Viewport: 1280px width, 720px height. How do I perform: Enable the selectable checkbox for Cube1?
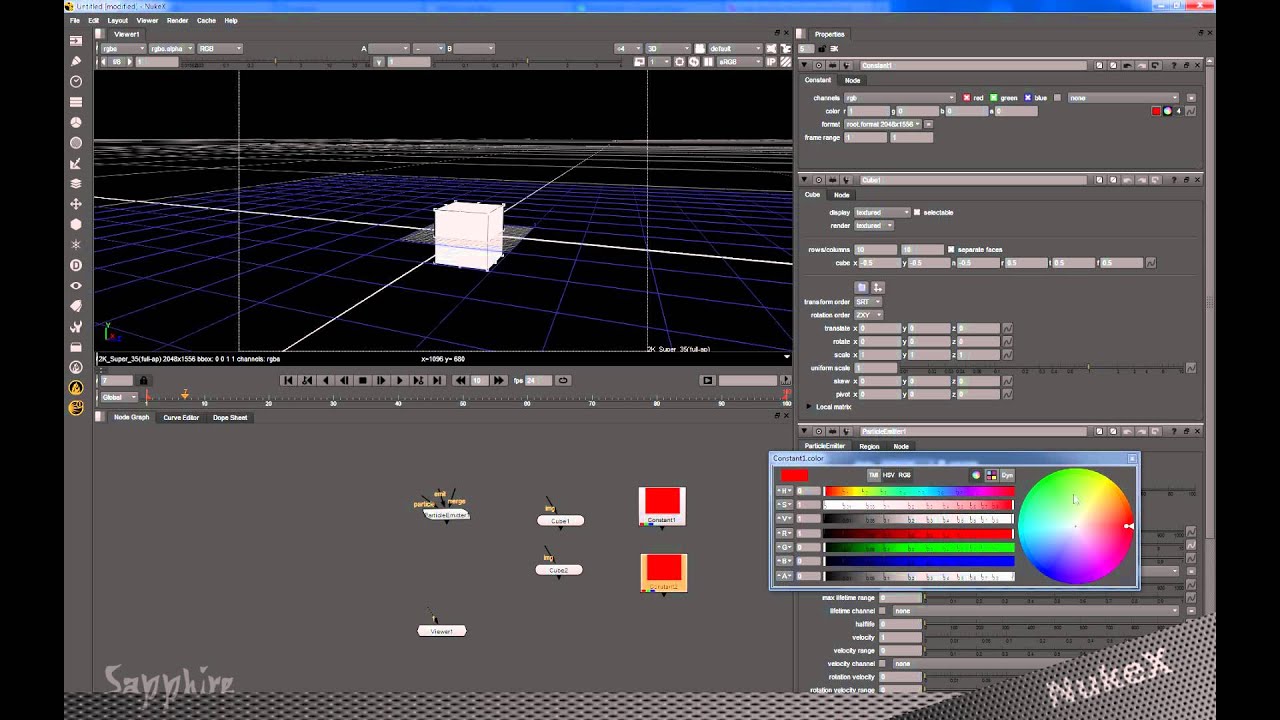coord(917,212)
